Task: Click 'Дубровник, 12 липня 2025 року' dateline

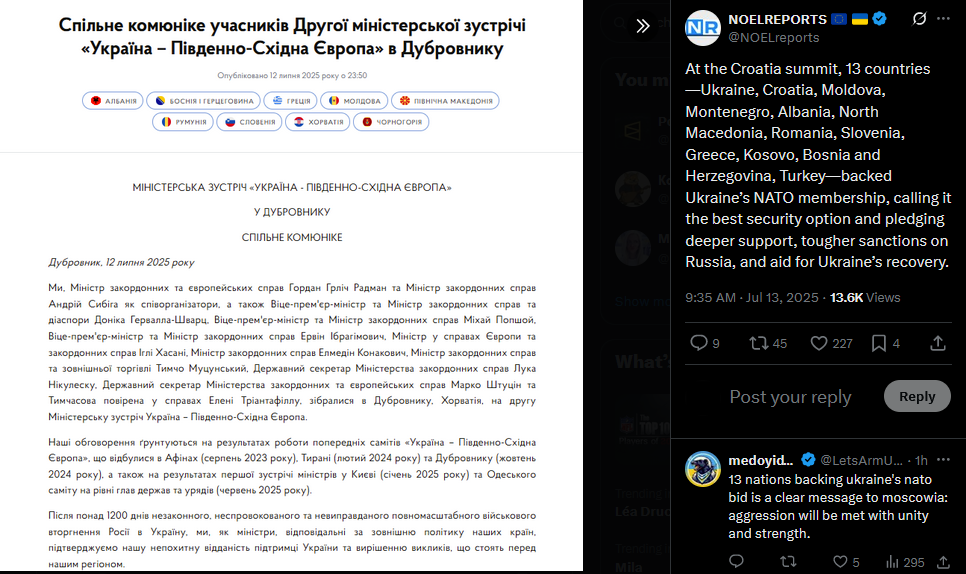Action: click(121, 262)
